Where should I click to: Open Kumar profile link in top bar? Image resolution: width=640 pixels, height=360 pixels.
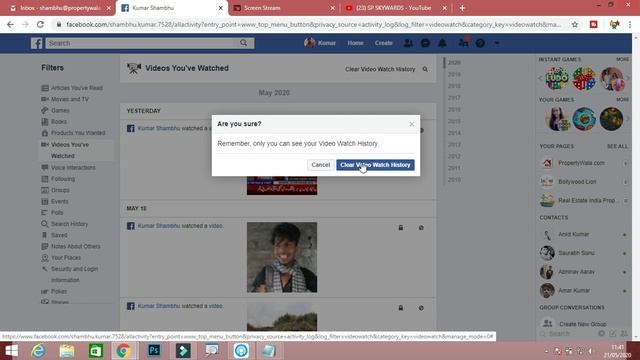coord(320,43)
